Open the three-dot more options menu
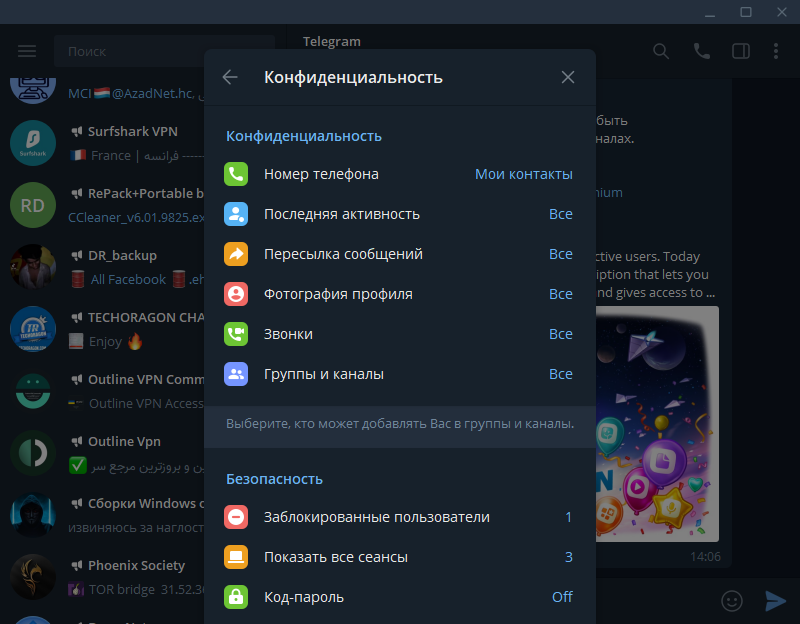Viewport: 800px width, 624px height. (776, 51)
